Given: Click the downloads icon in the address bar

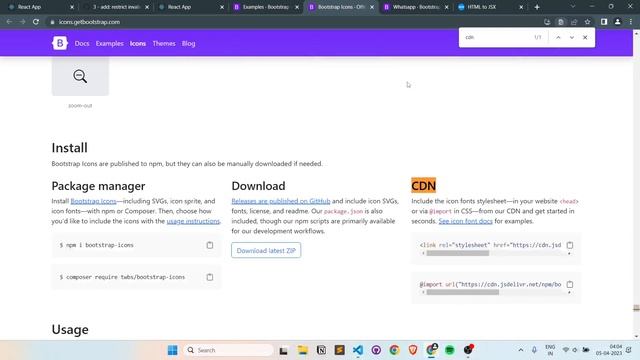Looking at the screenshot, I should [547, 22].
